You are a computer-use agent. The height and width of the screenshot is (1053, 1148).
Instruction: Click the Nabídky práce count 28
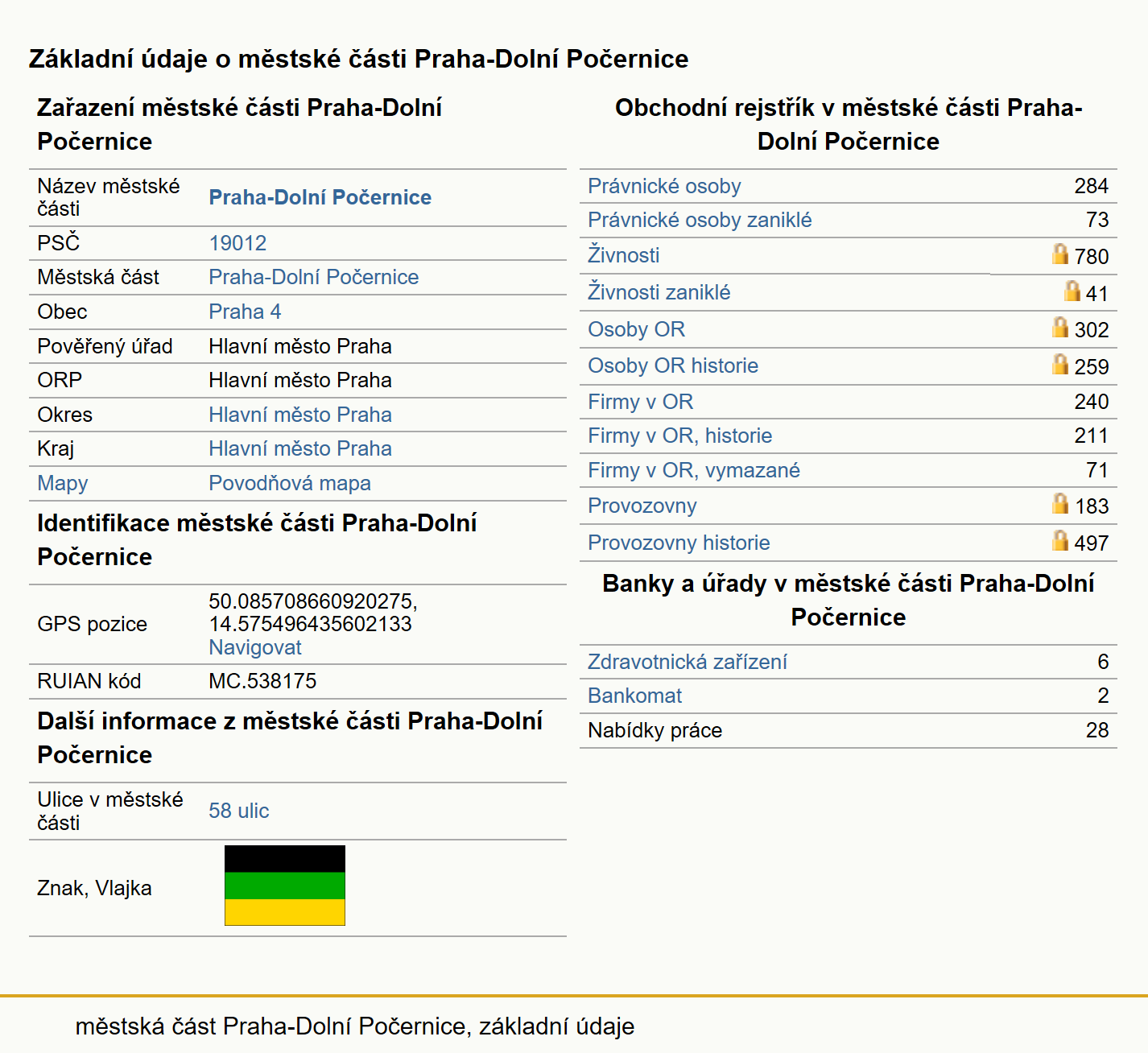(x=1096, y=730)
